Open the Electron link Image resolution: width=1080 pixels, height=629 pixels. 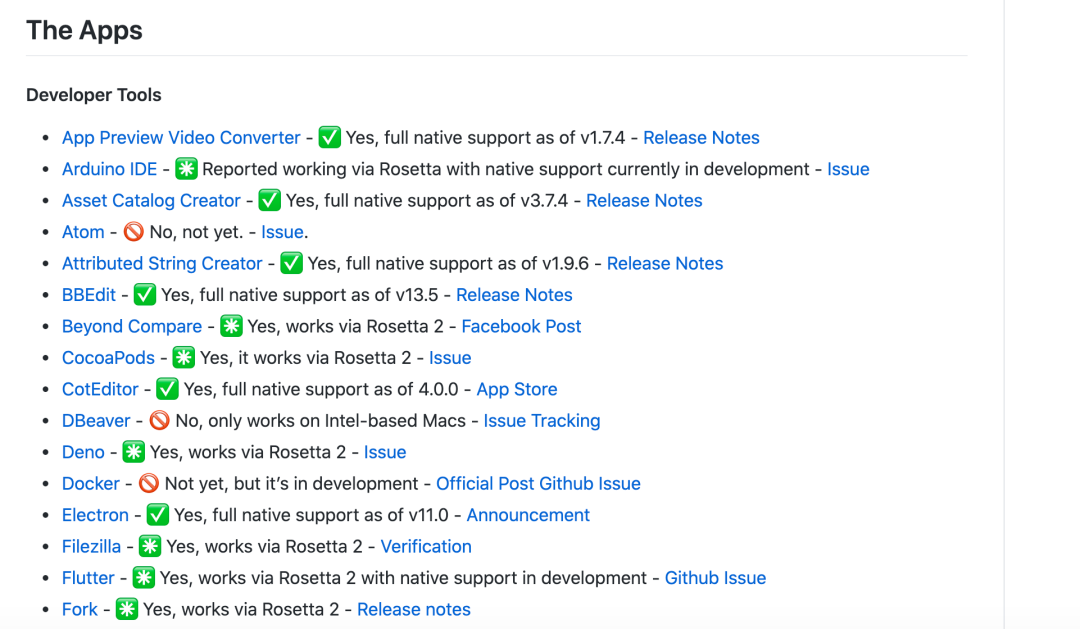tap(95, 515)
